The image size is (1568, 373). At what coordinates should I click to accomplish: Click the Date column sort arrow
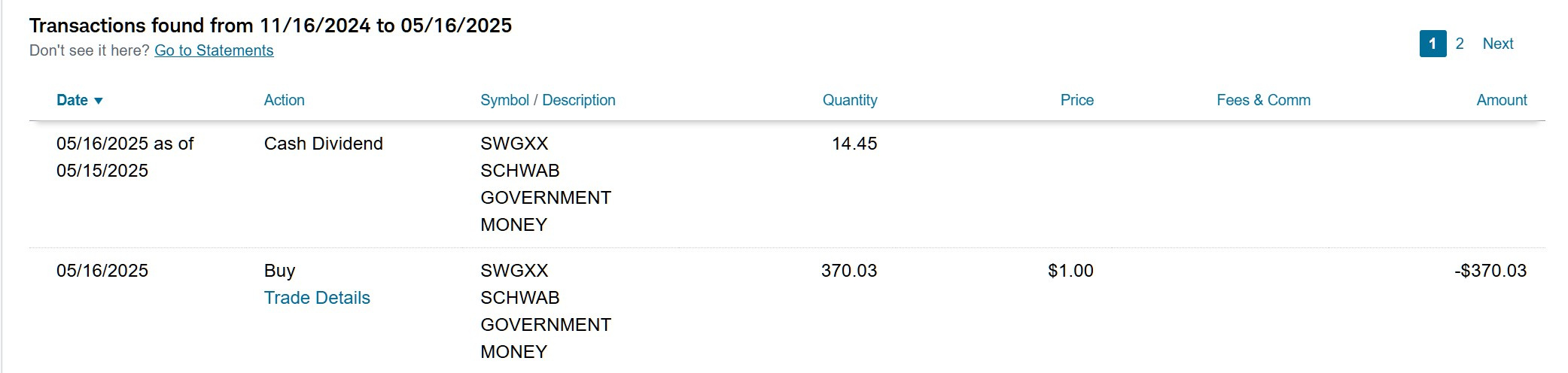[x=99, y=101]
